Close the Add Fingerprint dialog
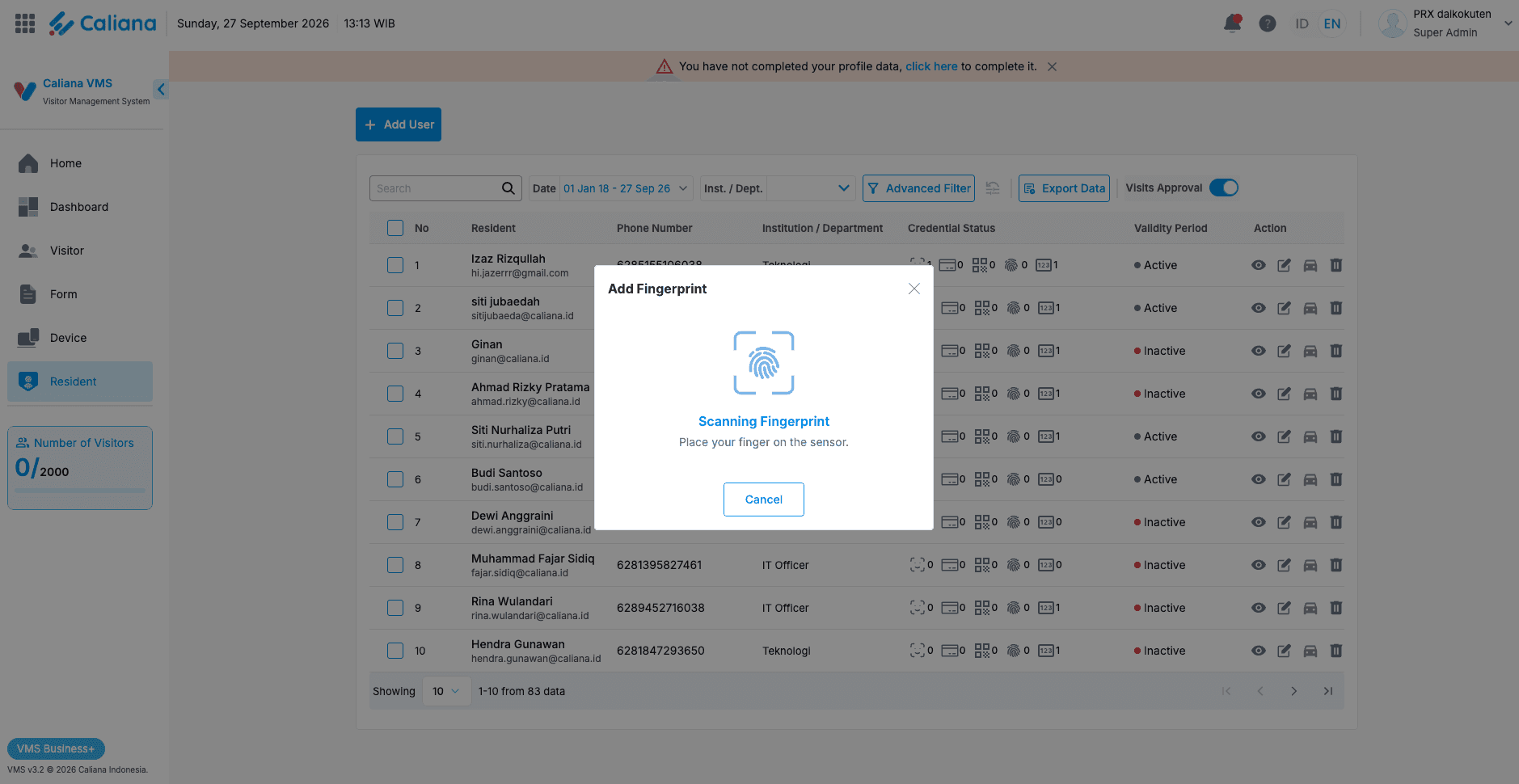 914,289
